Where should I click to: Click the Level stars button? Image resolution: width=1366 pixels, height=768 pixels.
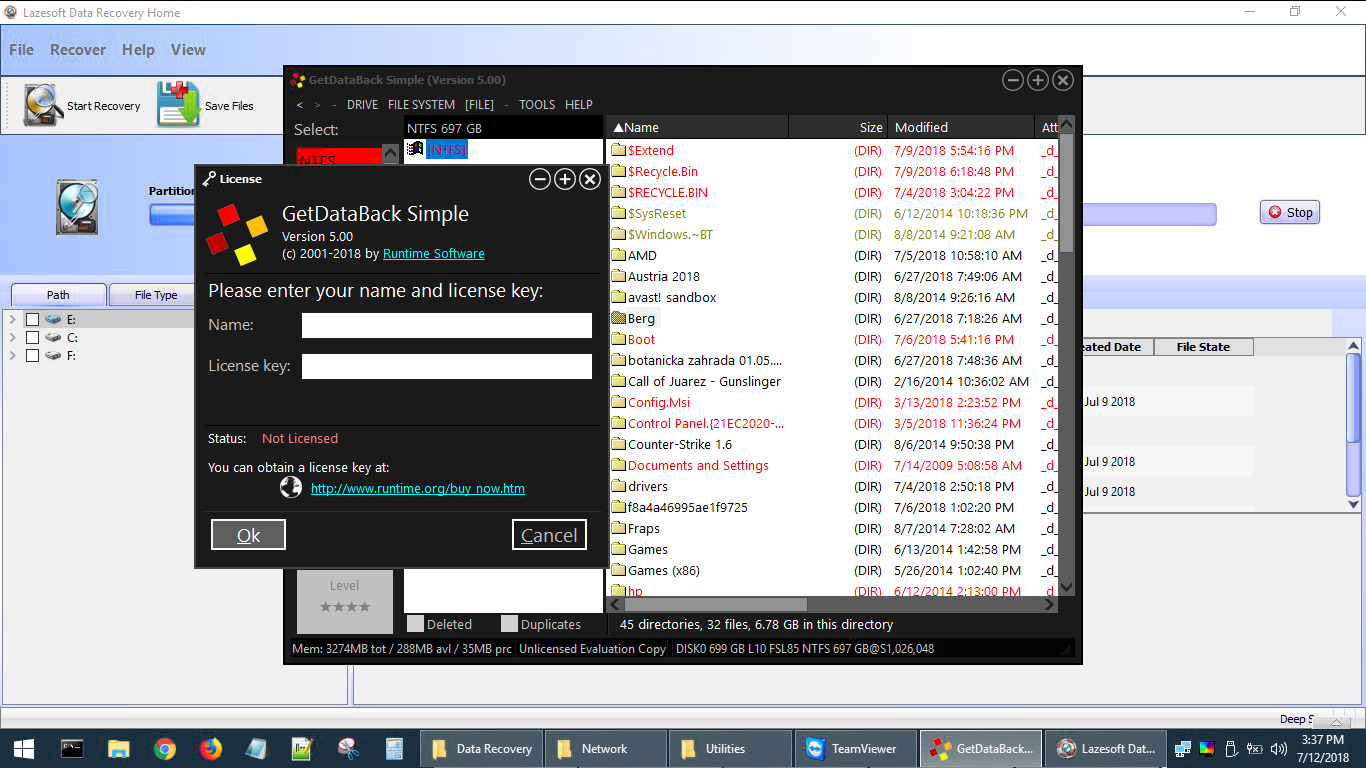pyautogui.click(x=345, y=601)
